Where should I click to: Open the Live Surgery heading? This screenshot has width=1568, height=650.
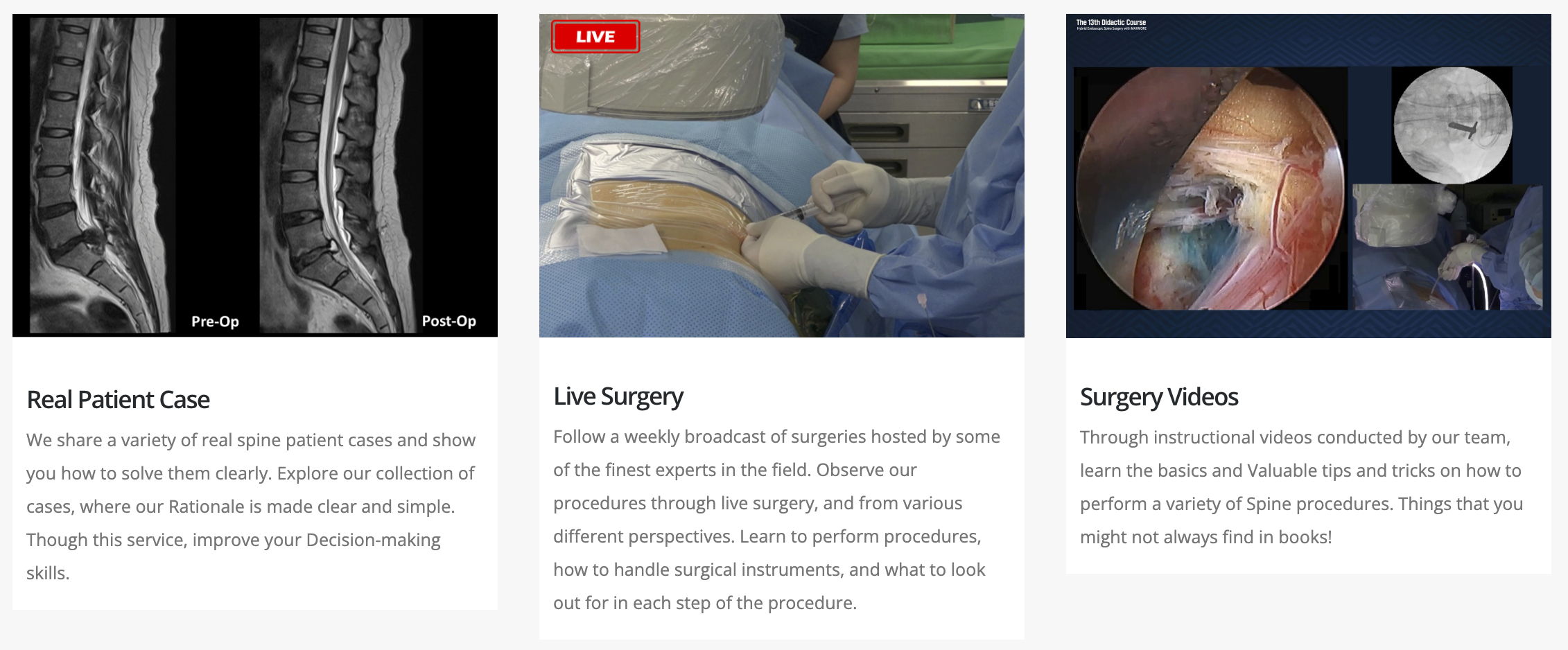(x=618, y=396)
